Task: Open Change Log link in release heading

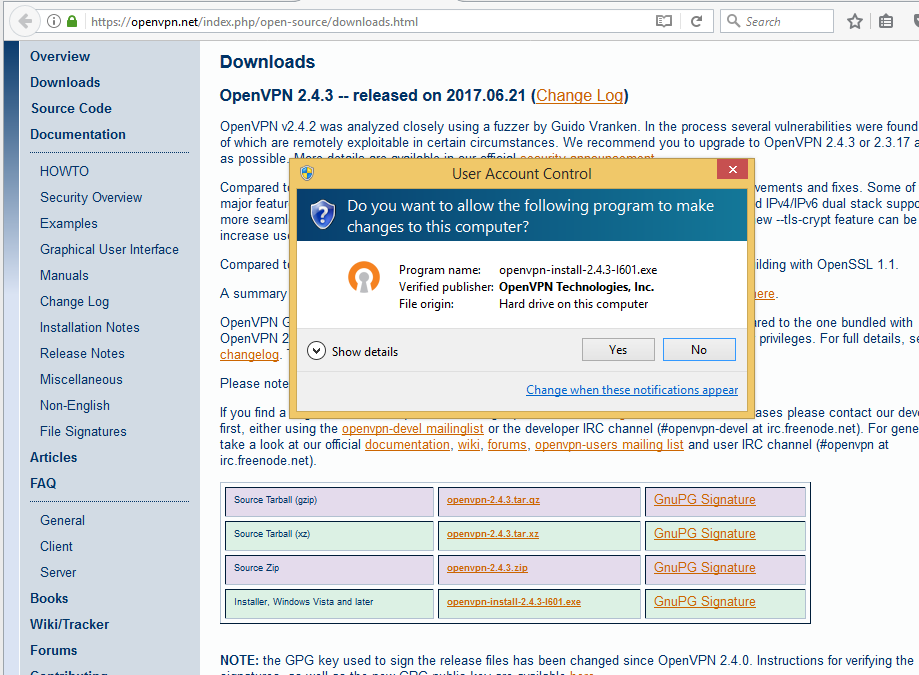Action: (580, 96)
